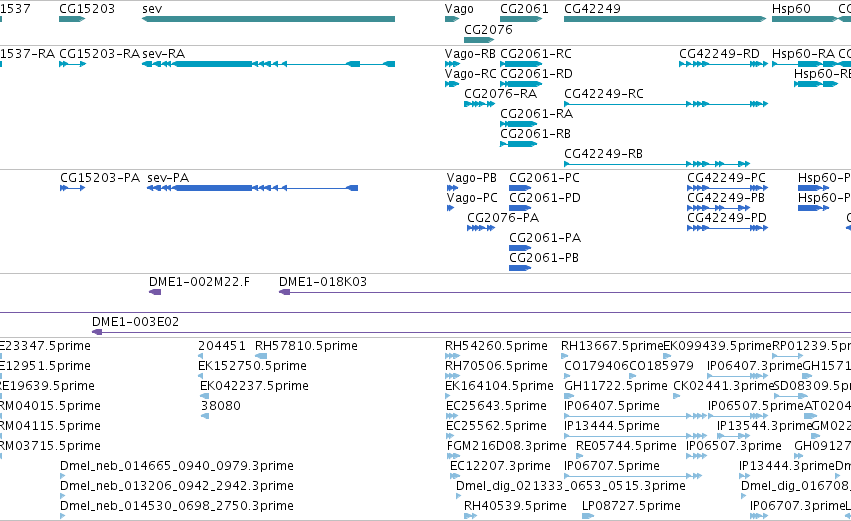Viewport: 851px width, 521px height.
Task: Select the CG2061-PC protein label
Action: [x=544, y=178]
